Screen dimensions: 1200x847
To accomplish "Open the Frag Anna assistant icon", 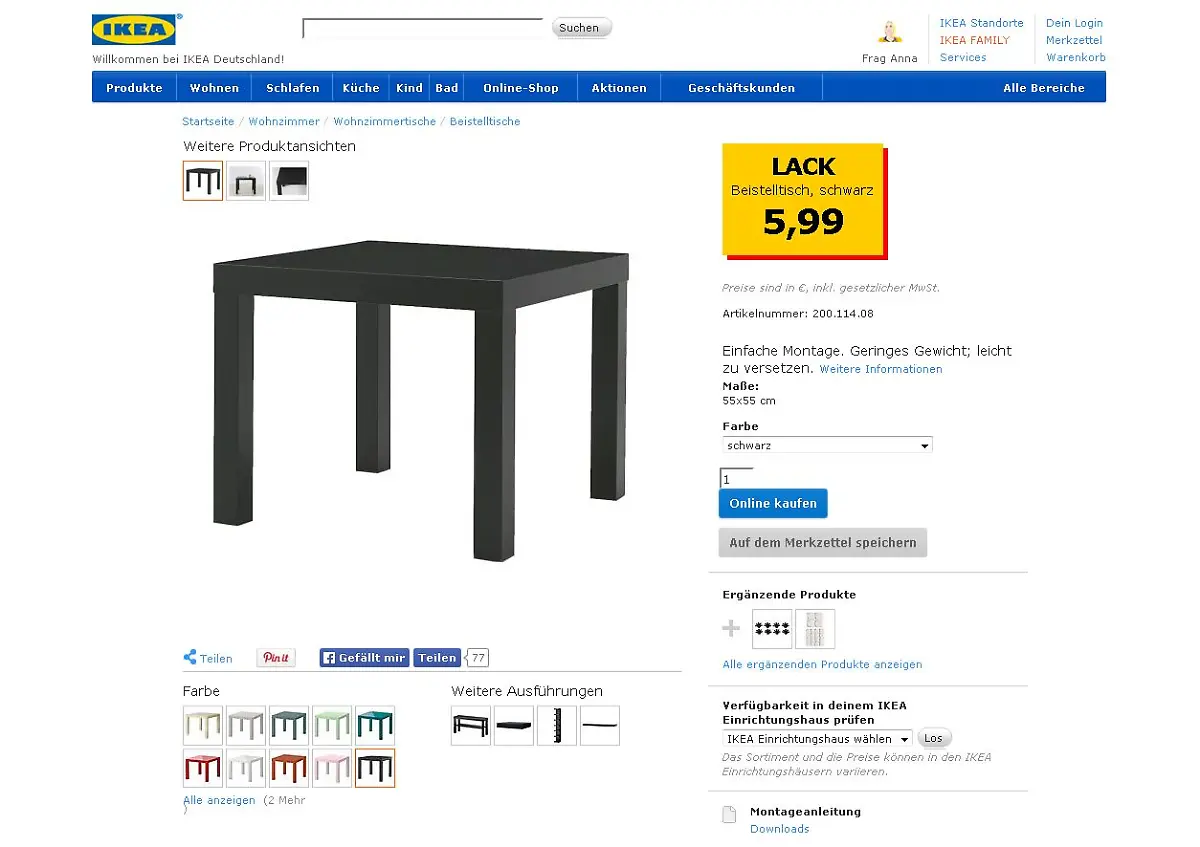I will (x=889, y=33).
